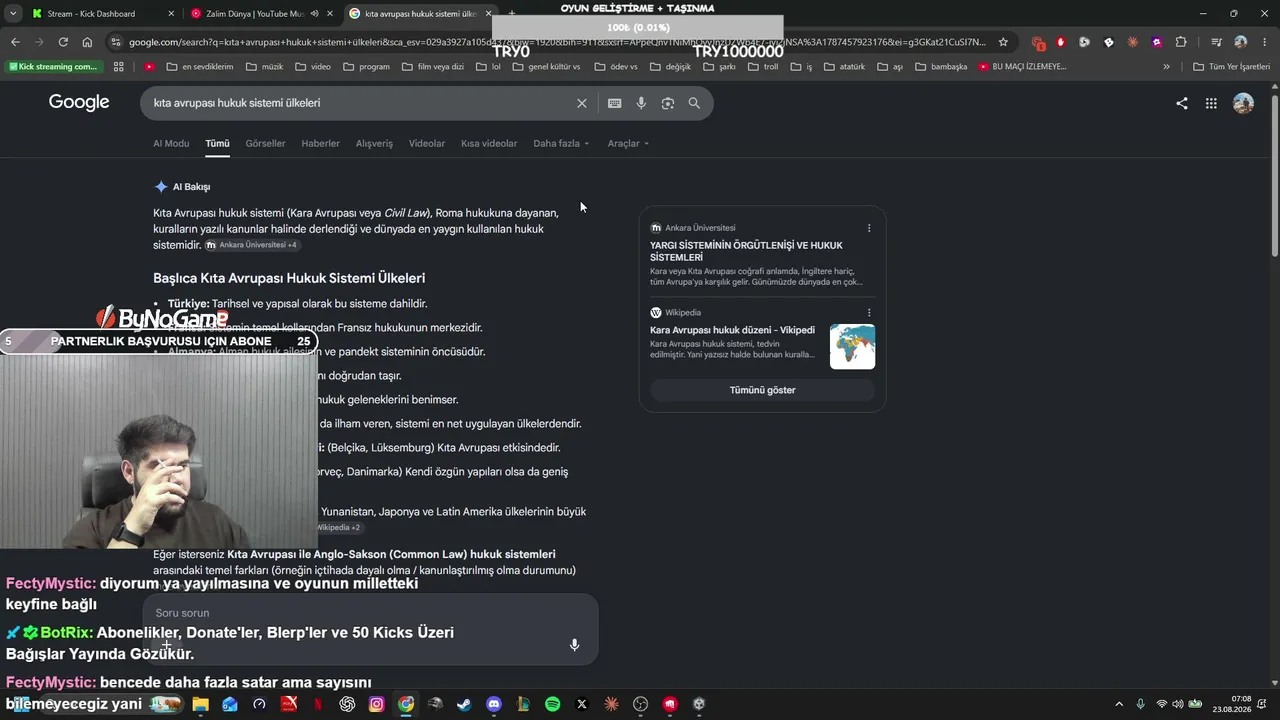Open the browser extensions puzzle menu
The image size is (1280, 720).
click(1181, 42)
